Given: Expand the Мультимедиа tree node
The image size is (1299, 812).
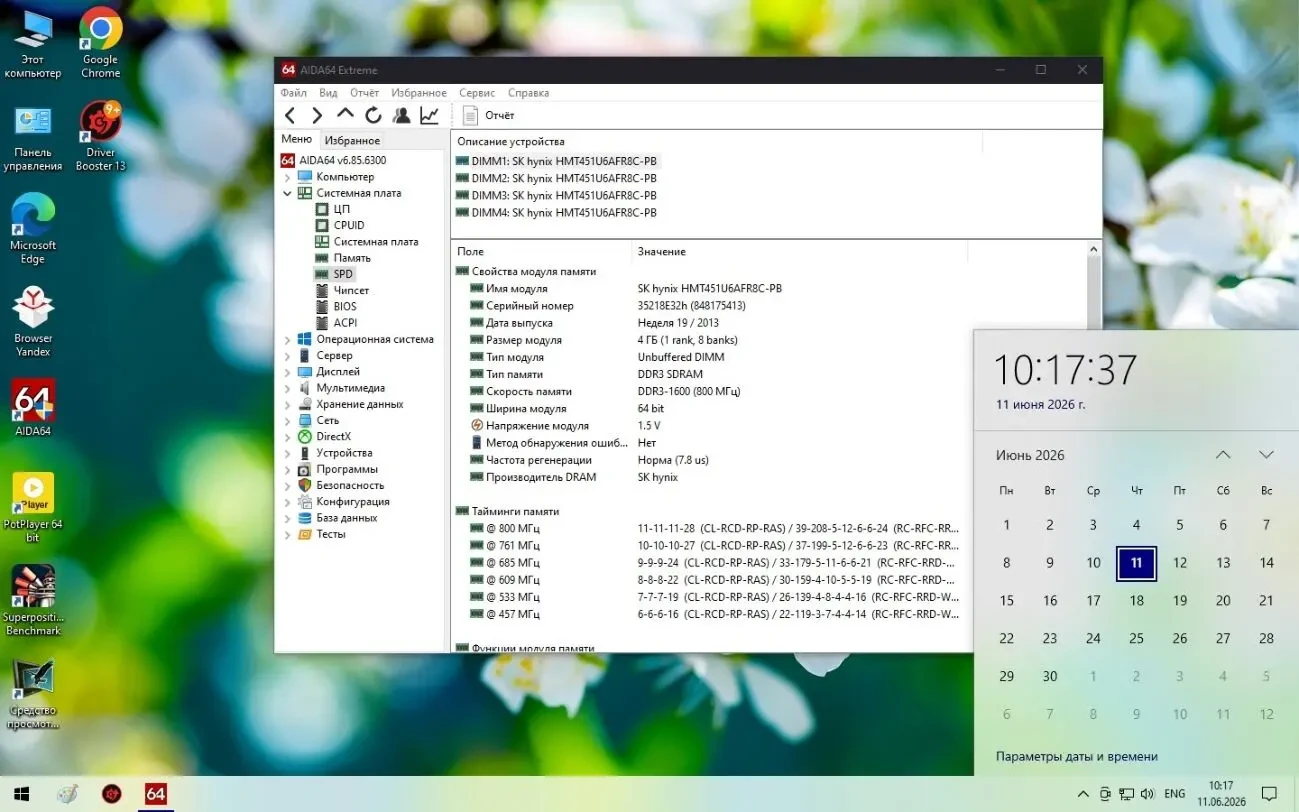Looking at the screenshot, I should pyautogui.click(x=288, y=388).
